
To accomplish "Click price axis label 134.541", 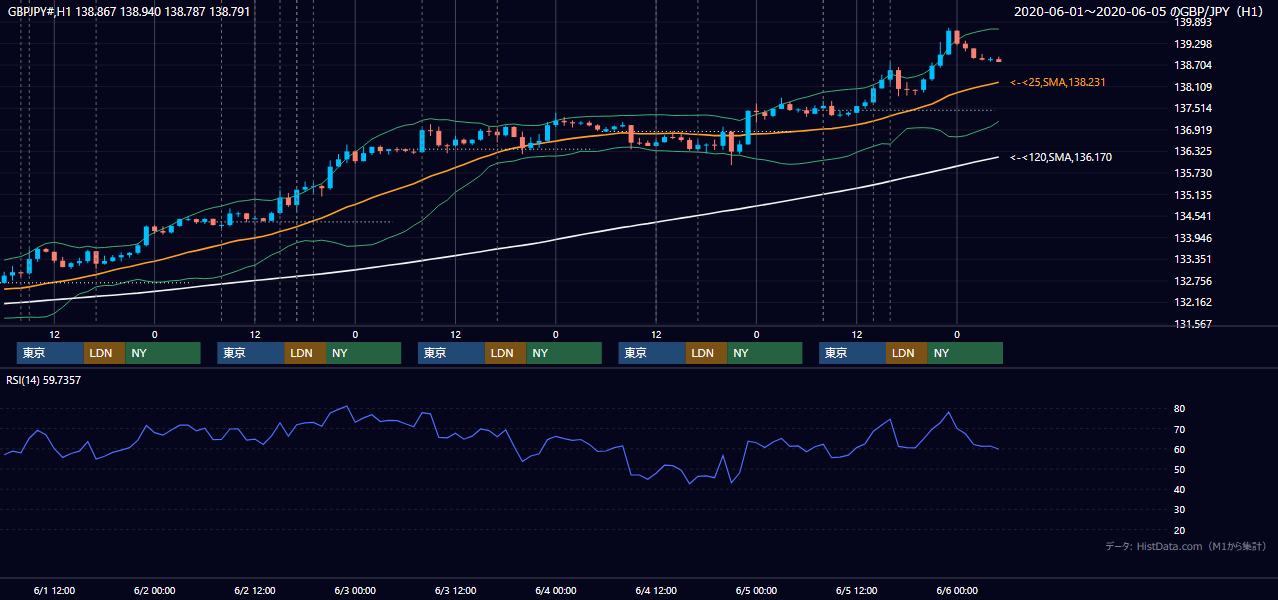I will (x=1193, y=216).
